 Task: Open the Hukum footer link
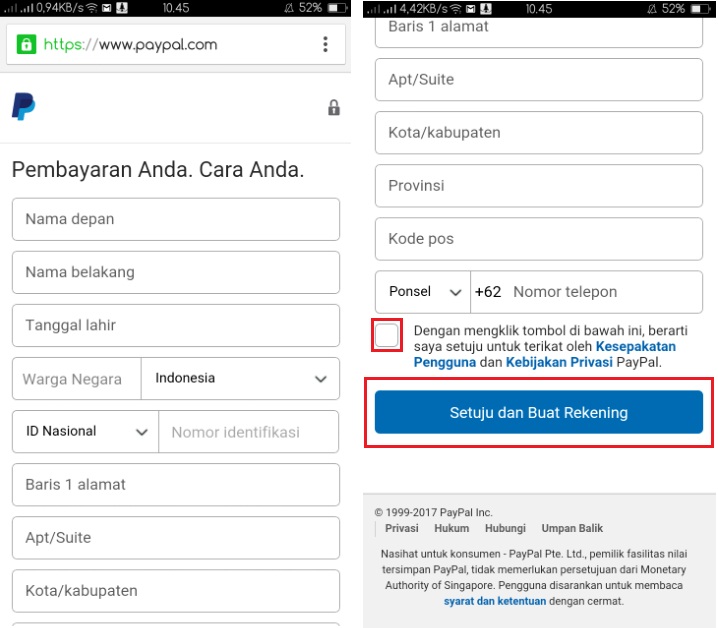tap(451, 529)
